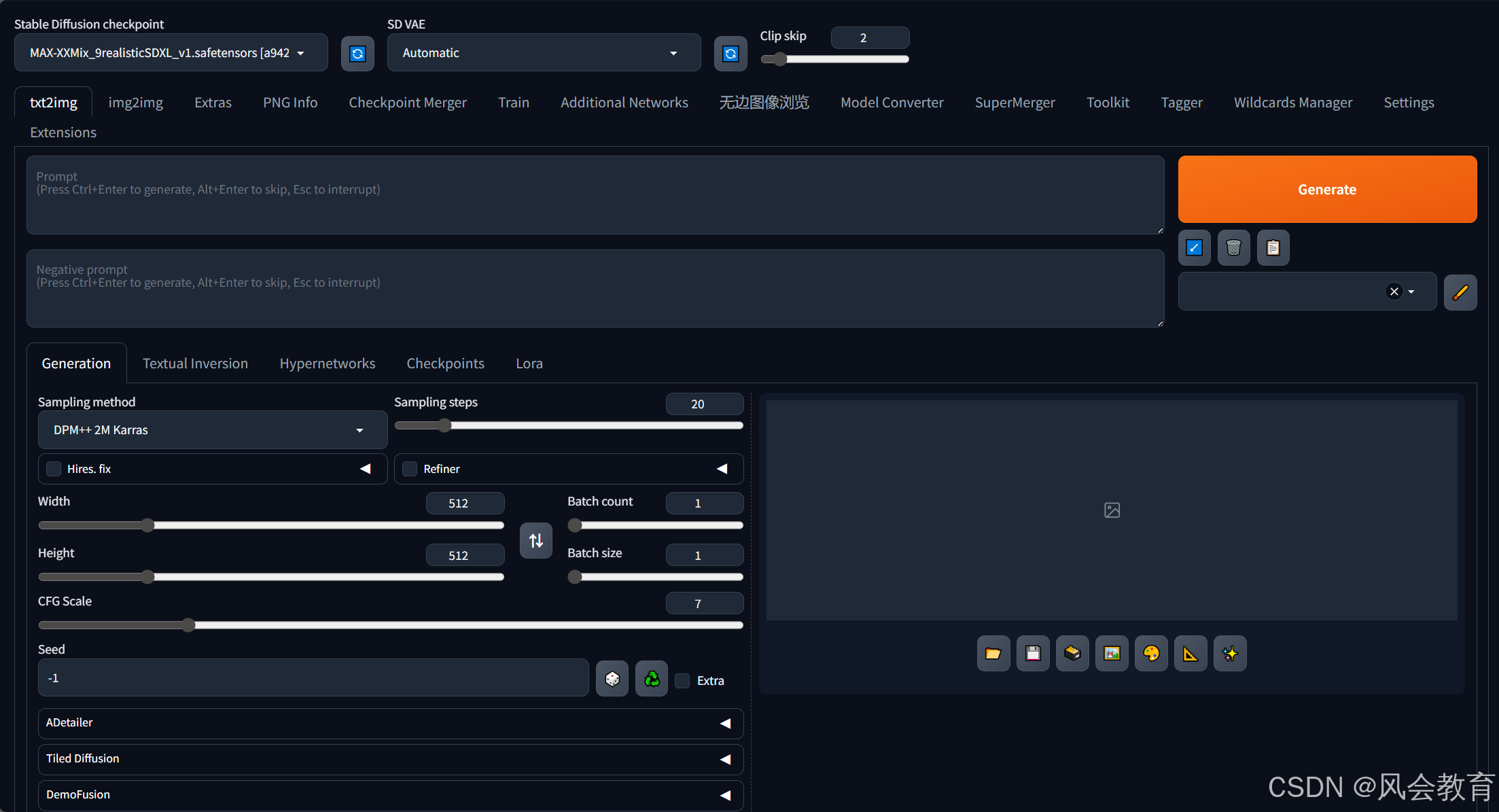Open the Lora tab
Screen dimensions: 1499x812
pos(529,364)
